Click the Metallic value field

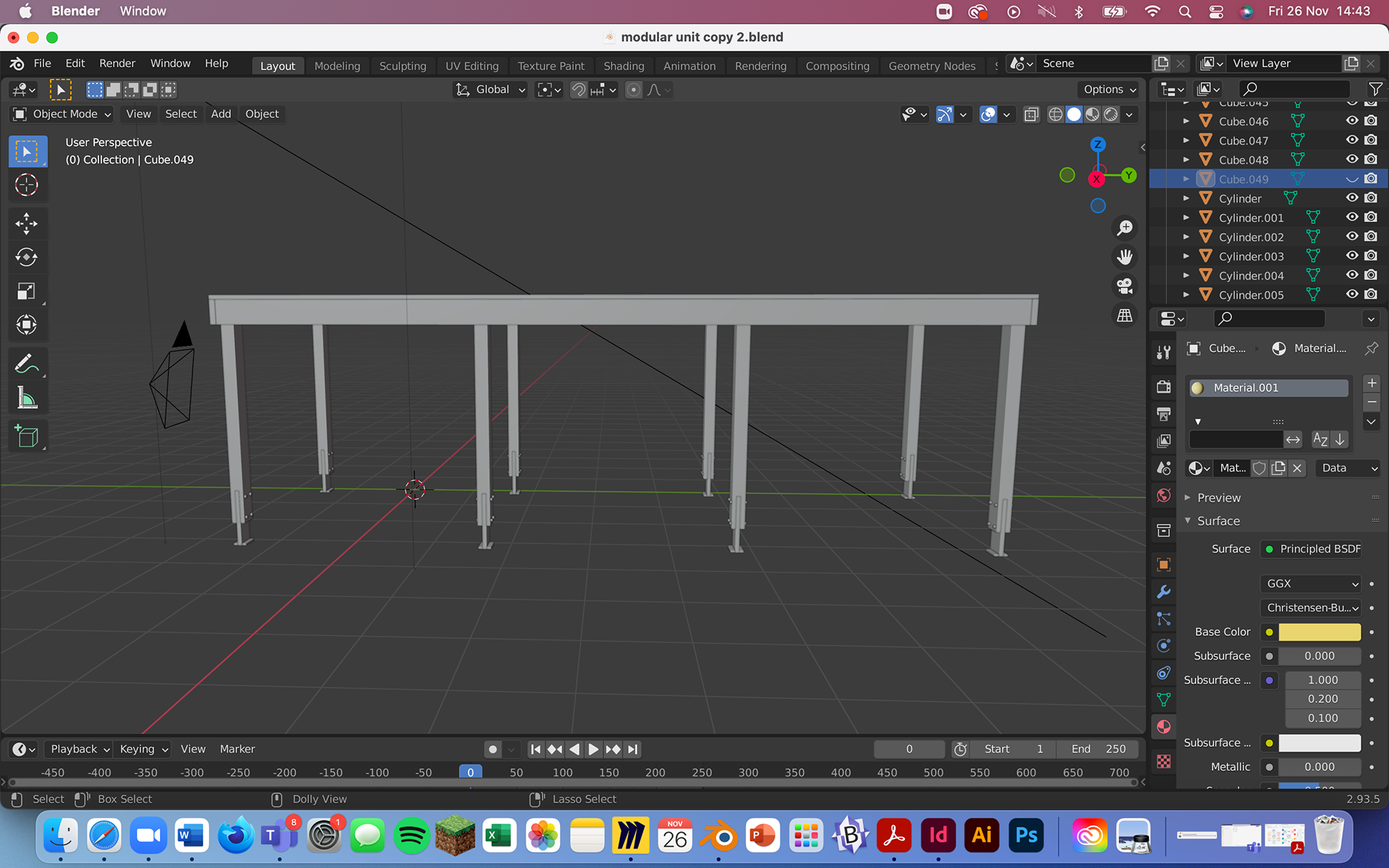click(x=1319, y=767)
